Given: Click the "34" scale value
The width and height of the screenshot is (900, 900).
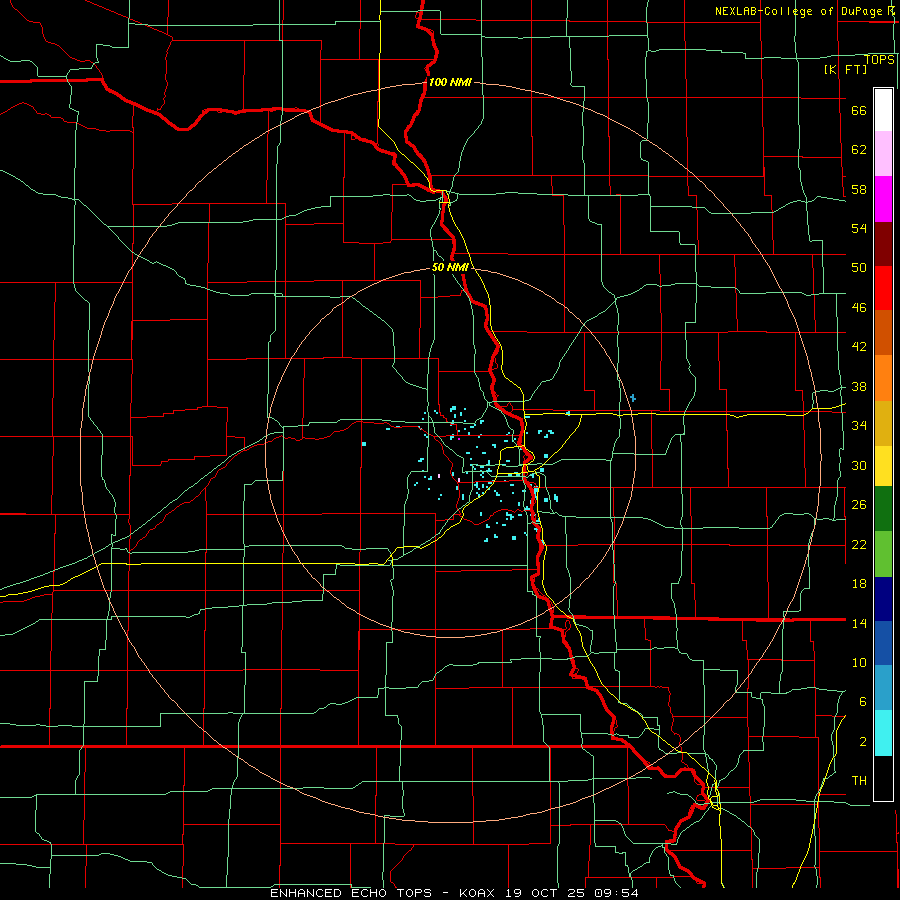Looking at the screenshot, I should [859, 425].
